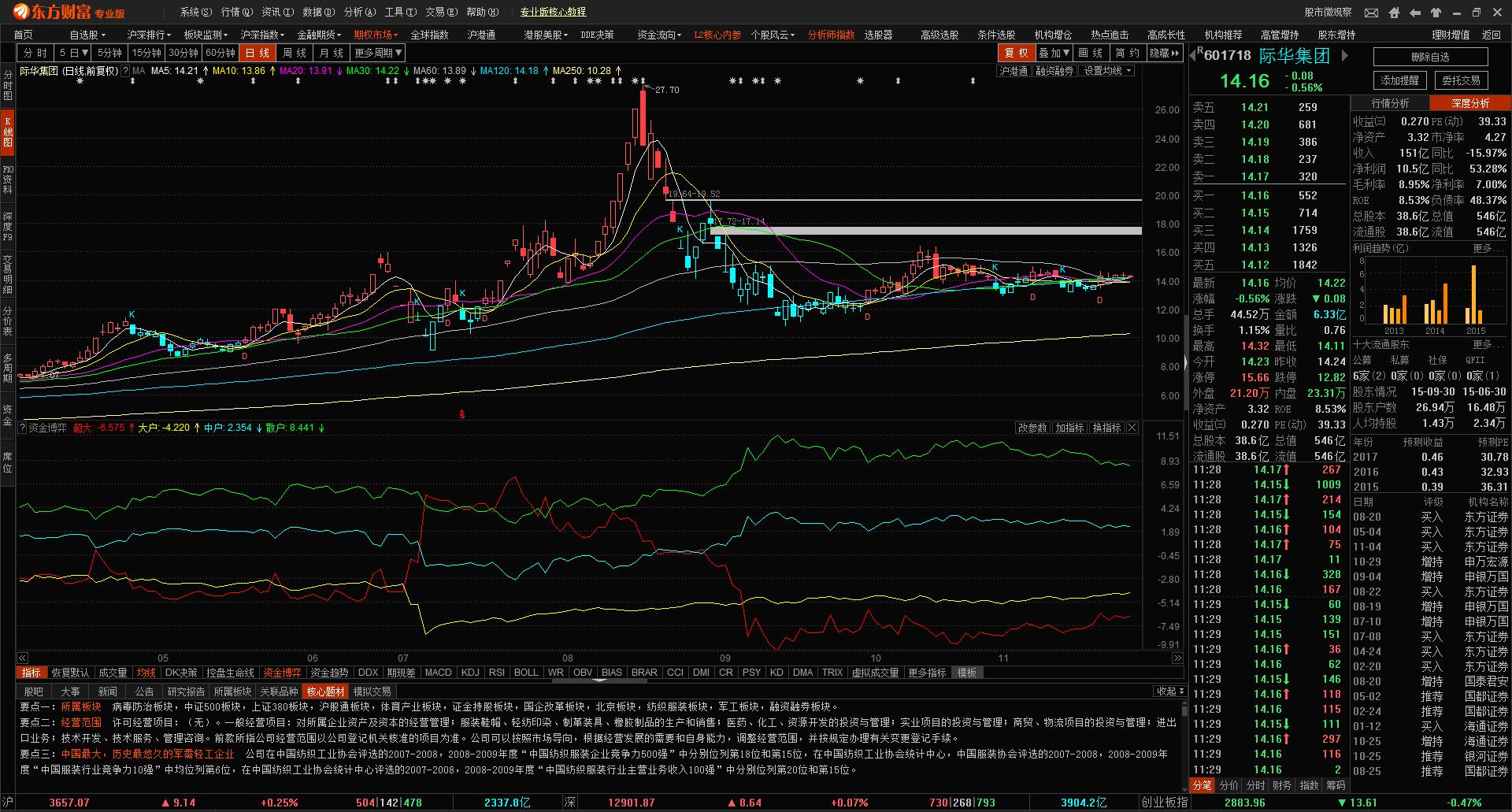This screenshot has width=1512, height=812.
Task: Select the K线图 sidebar item
Action: pos(8,132)
